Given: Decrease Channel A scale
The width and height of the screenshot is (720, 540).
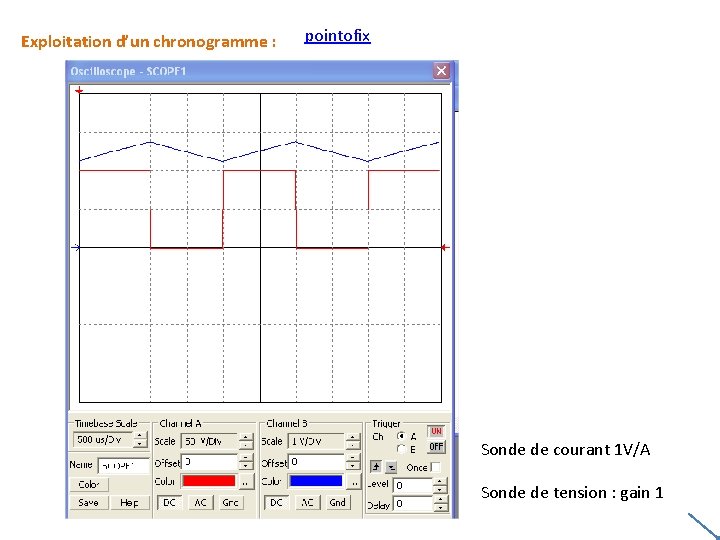Looking at the screenshot, I should [246, 445].
